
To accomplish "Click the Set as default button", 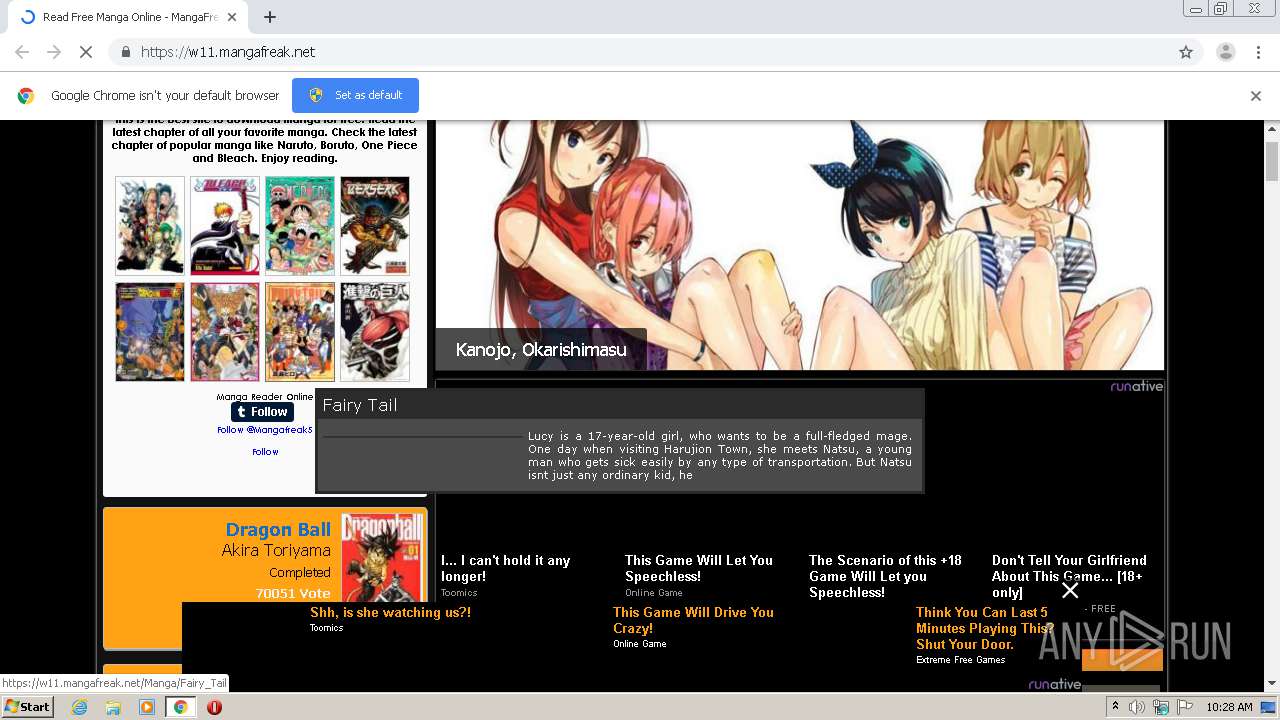I will pyautogui.click(x=355, y=95).
